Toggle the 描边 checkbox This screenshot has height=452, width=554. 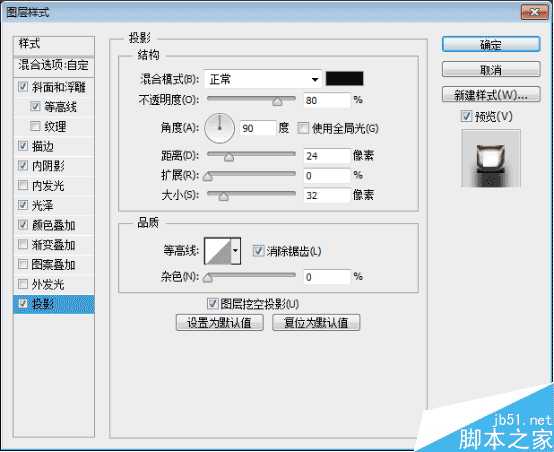click(23, 146)
